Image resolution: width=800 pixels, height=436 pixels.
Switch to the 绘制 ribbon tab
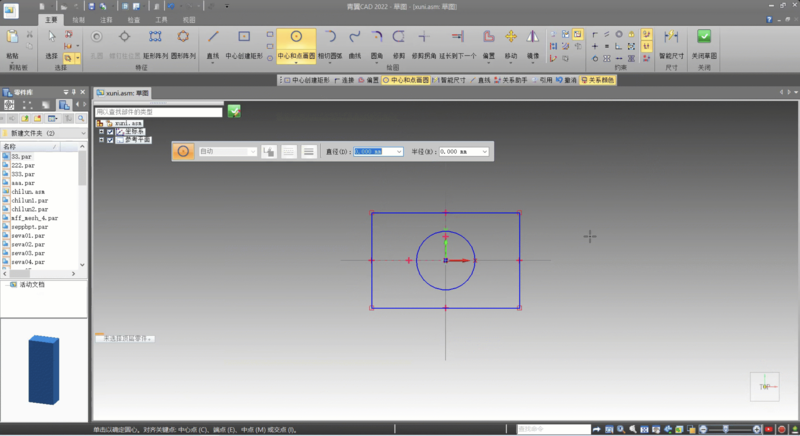click(x=80, y=19)
